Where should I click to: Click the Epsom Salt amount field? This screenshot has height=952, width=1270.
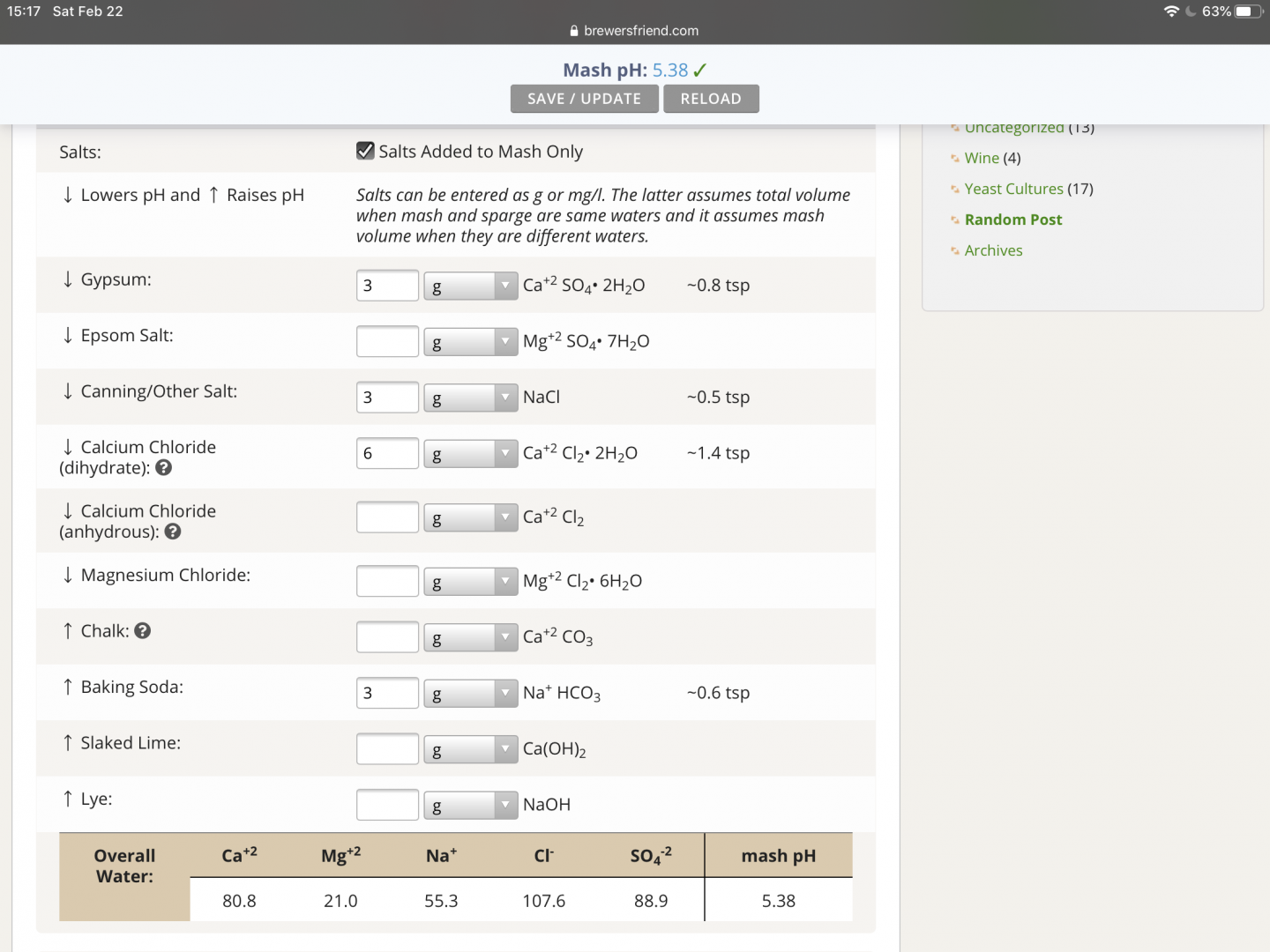(387, 342)
